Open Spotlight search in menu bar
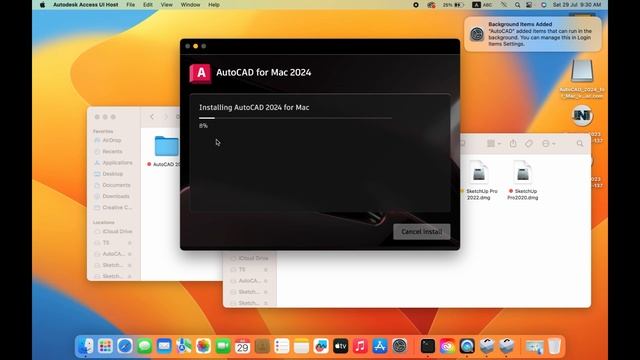Screen dimensions: 640x360 517,5
